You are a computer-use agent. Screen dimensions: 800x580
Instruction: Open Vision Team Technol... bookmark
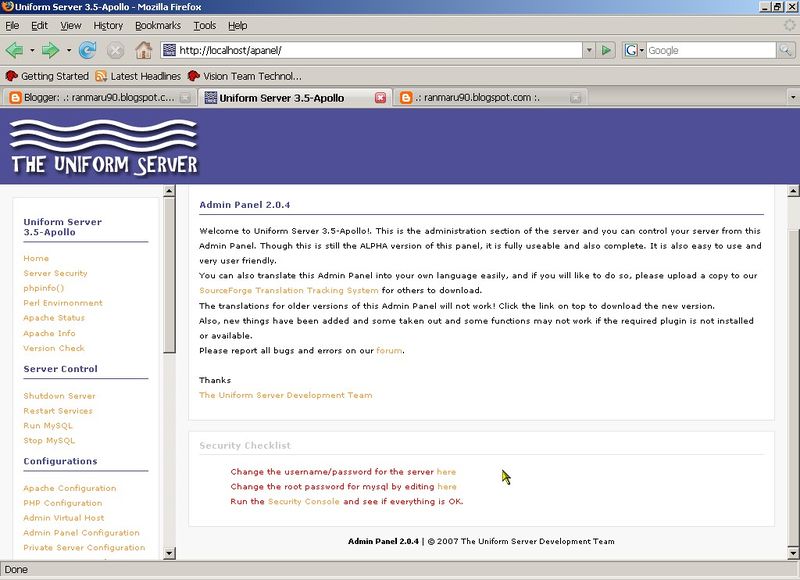point(245,76)
